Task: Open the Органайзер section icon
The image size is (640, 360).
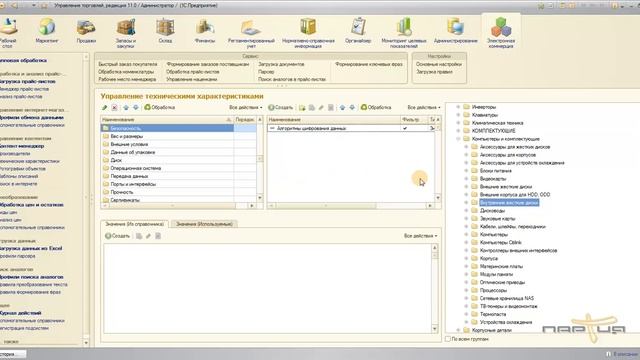Action: (x=358, y=31)
